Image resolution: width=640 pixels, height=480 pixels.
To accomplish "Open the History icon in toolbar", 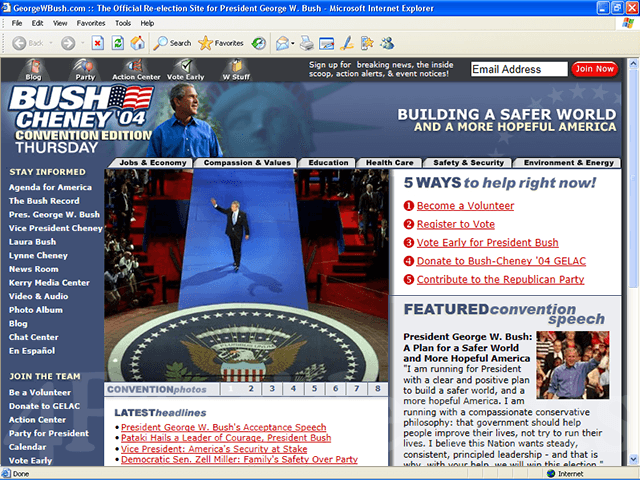I will (x=258, y=43).
